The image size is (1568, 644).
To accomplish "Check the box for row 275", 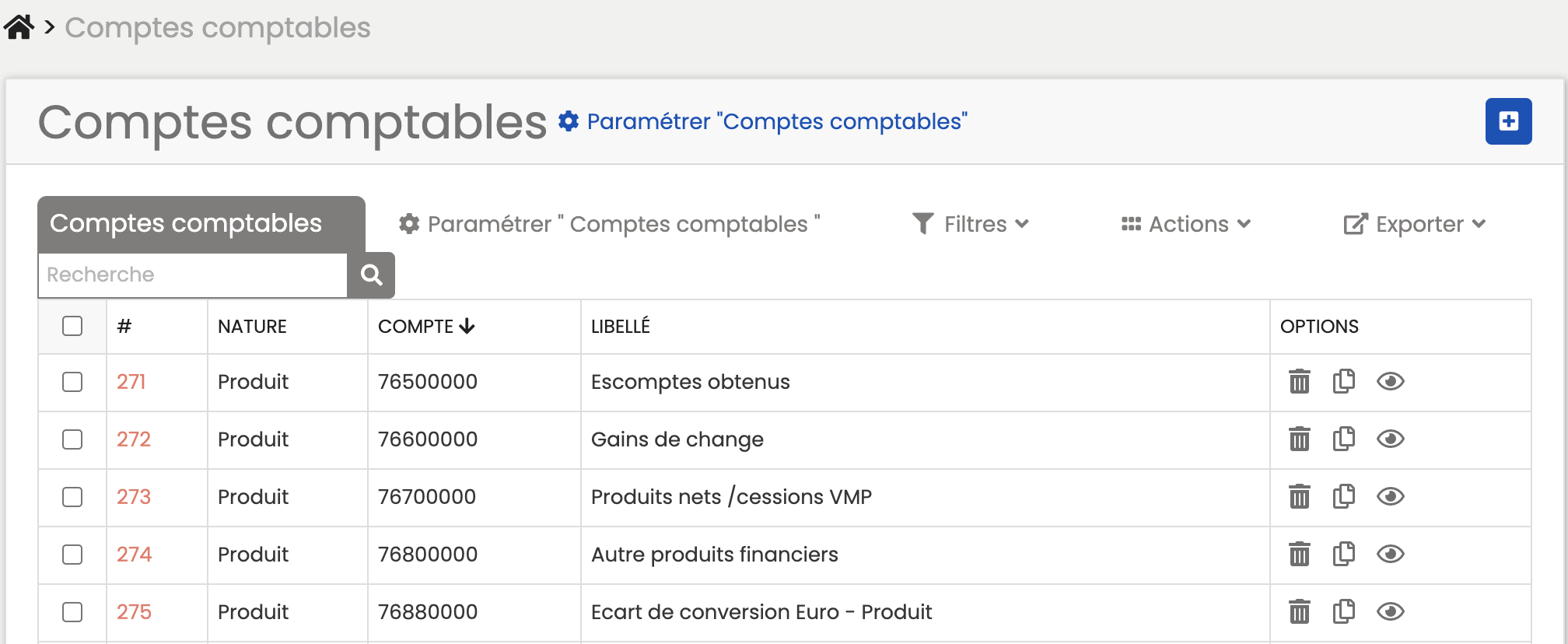I will (x=72, y=612).
